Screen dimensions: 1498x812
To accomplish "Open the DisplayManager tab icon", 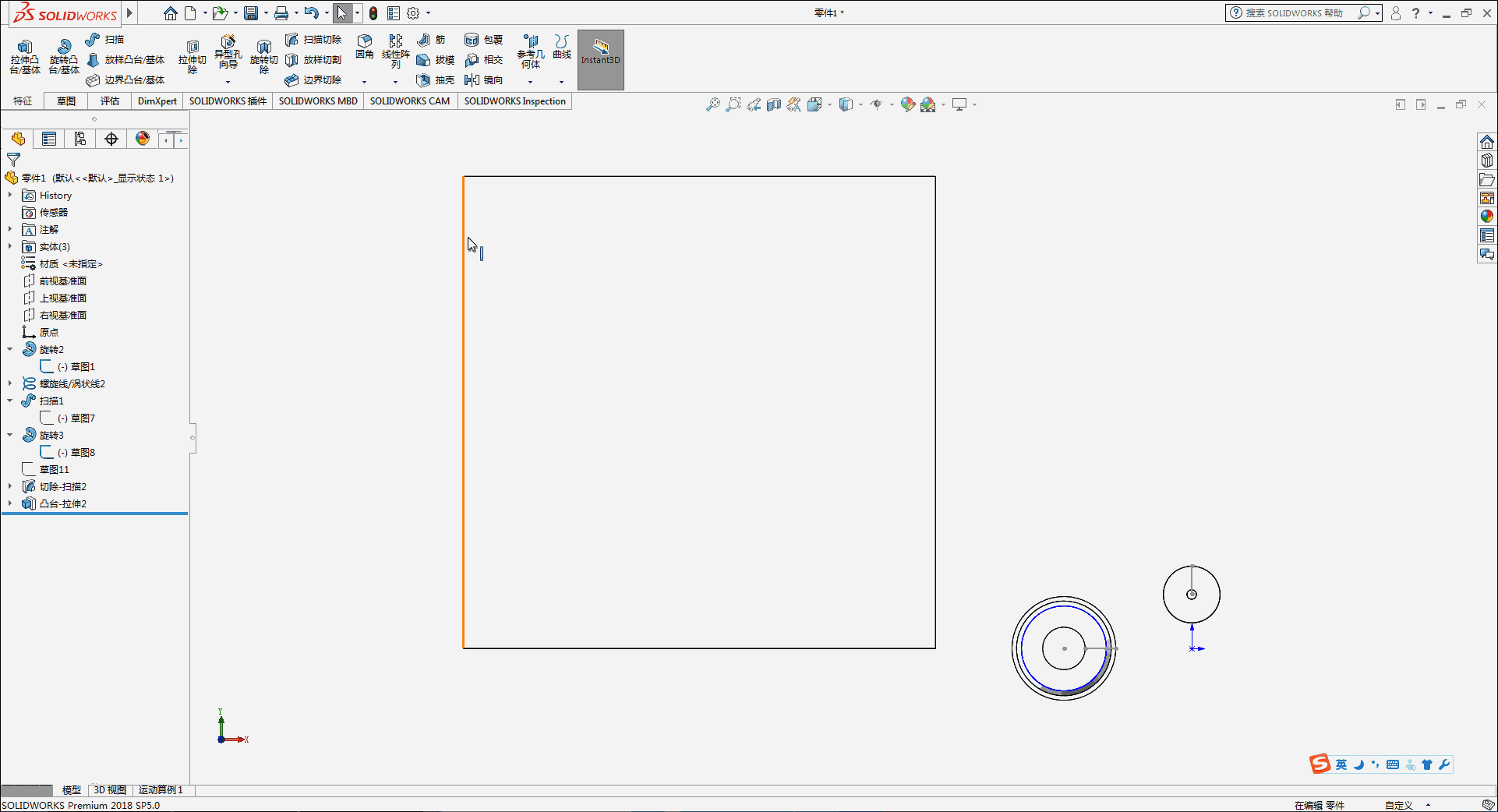I will 143,139.
